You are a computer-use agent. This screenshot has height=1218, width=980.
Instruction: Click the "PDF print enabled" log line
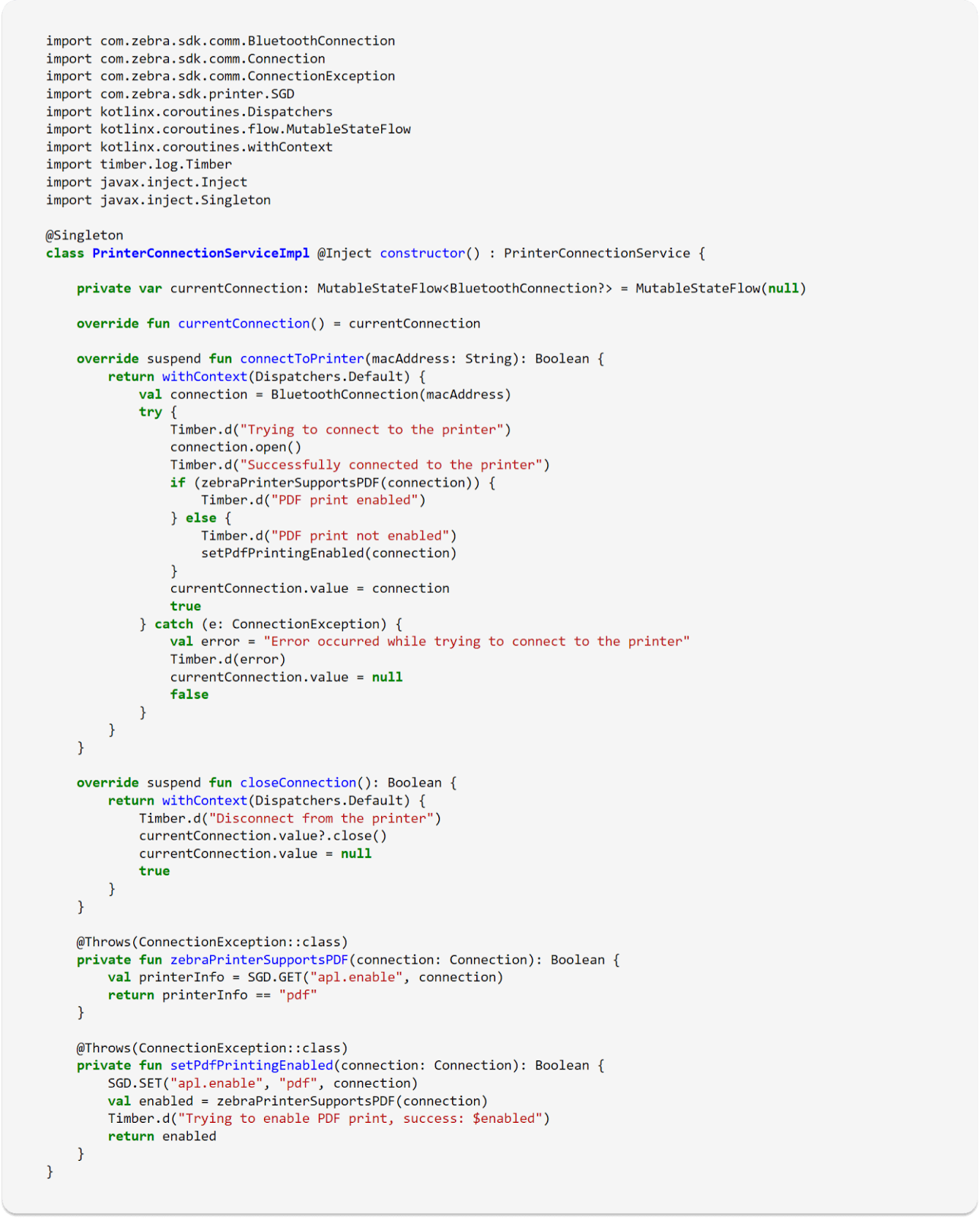[313, 500]
